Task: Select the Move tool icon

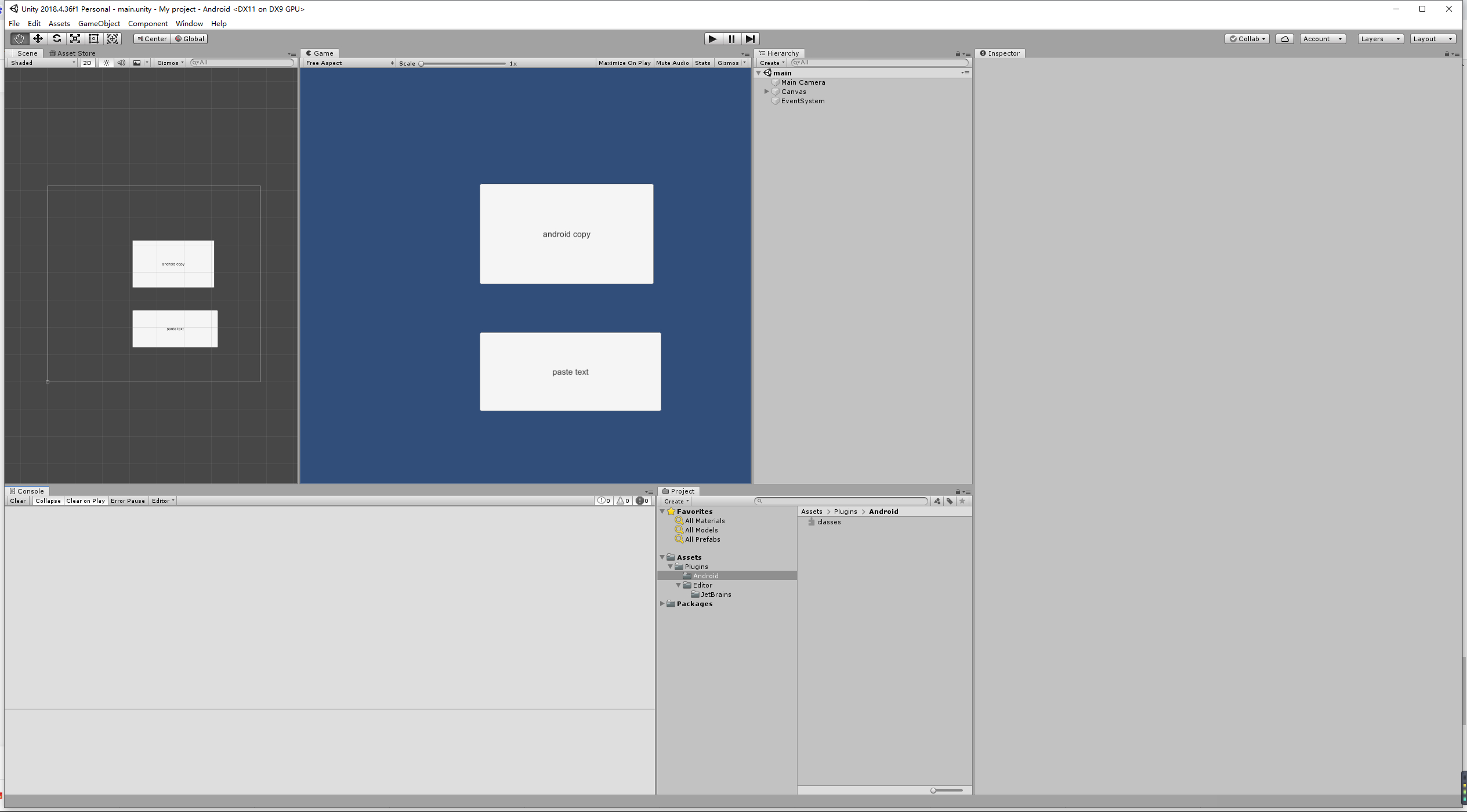Action: (x=38, y=39)
